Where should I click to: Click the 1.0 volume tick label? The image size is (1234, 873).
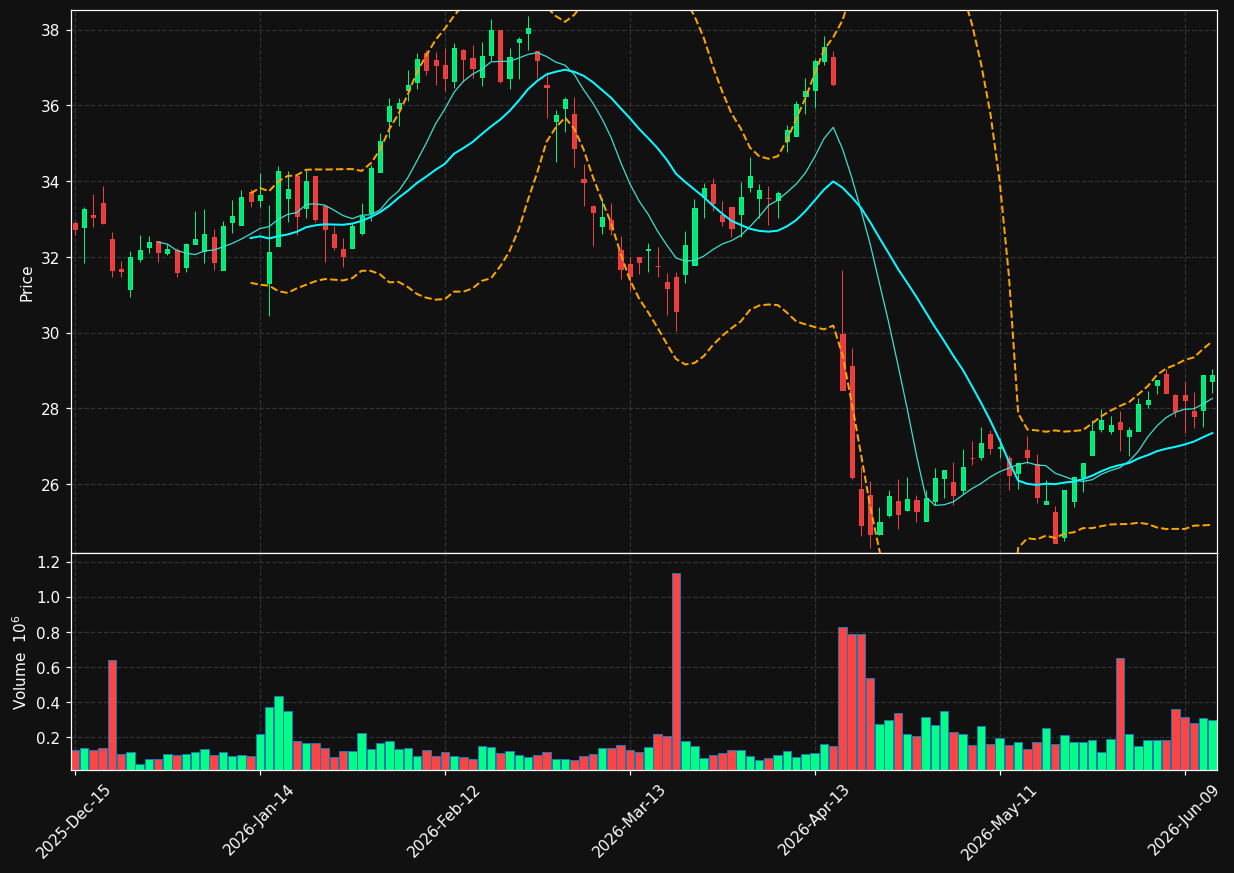(50, 598)
